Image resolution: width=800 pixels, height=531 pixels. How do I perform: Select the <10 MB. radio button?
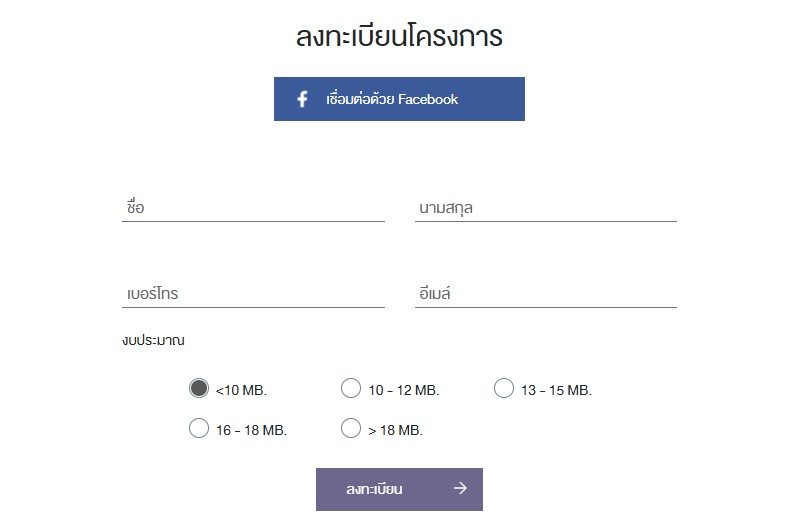[198, 388]
